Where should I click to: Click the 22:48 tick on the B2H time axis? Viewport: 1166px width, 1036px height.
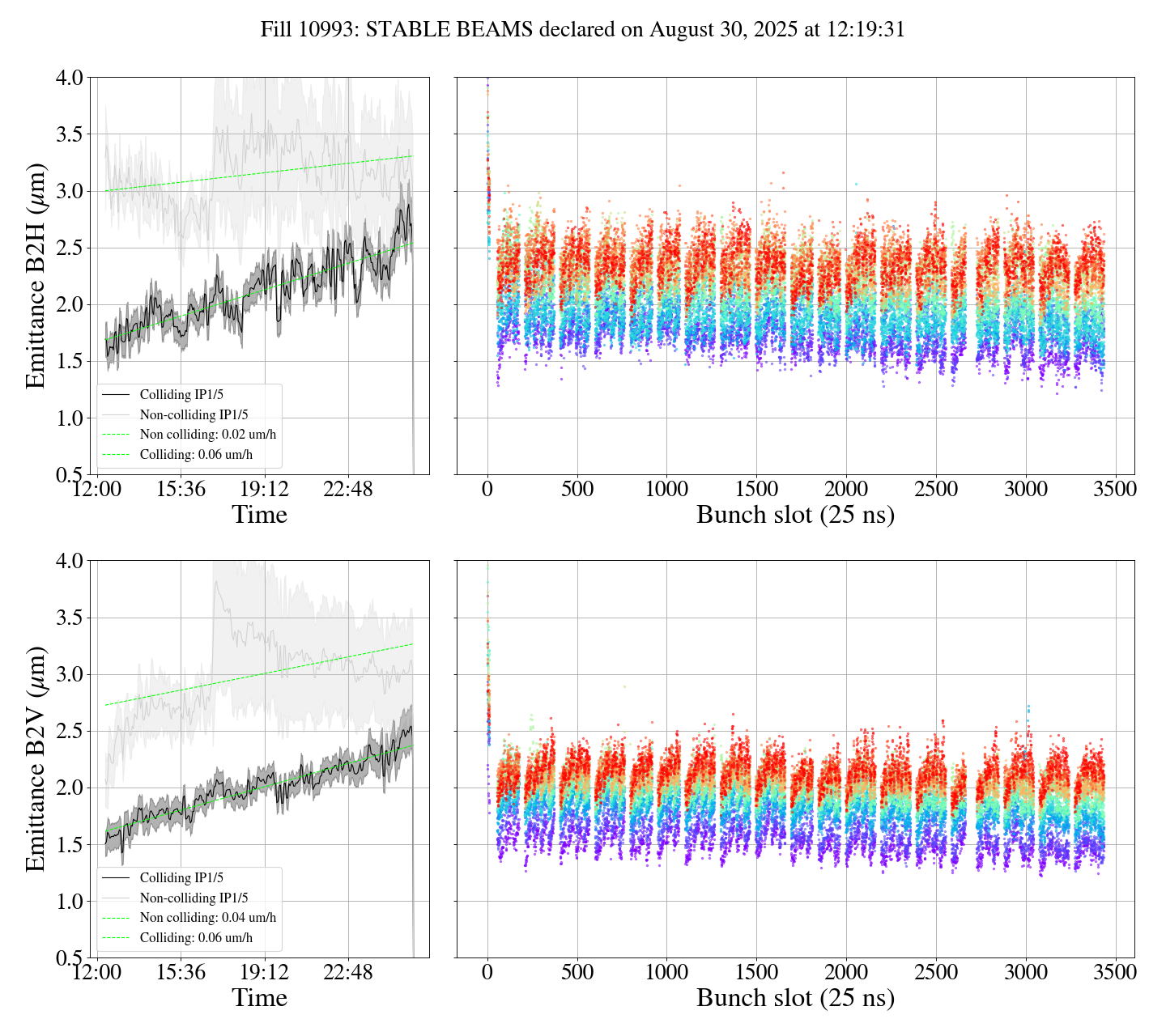pos(348,490)
